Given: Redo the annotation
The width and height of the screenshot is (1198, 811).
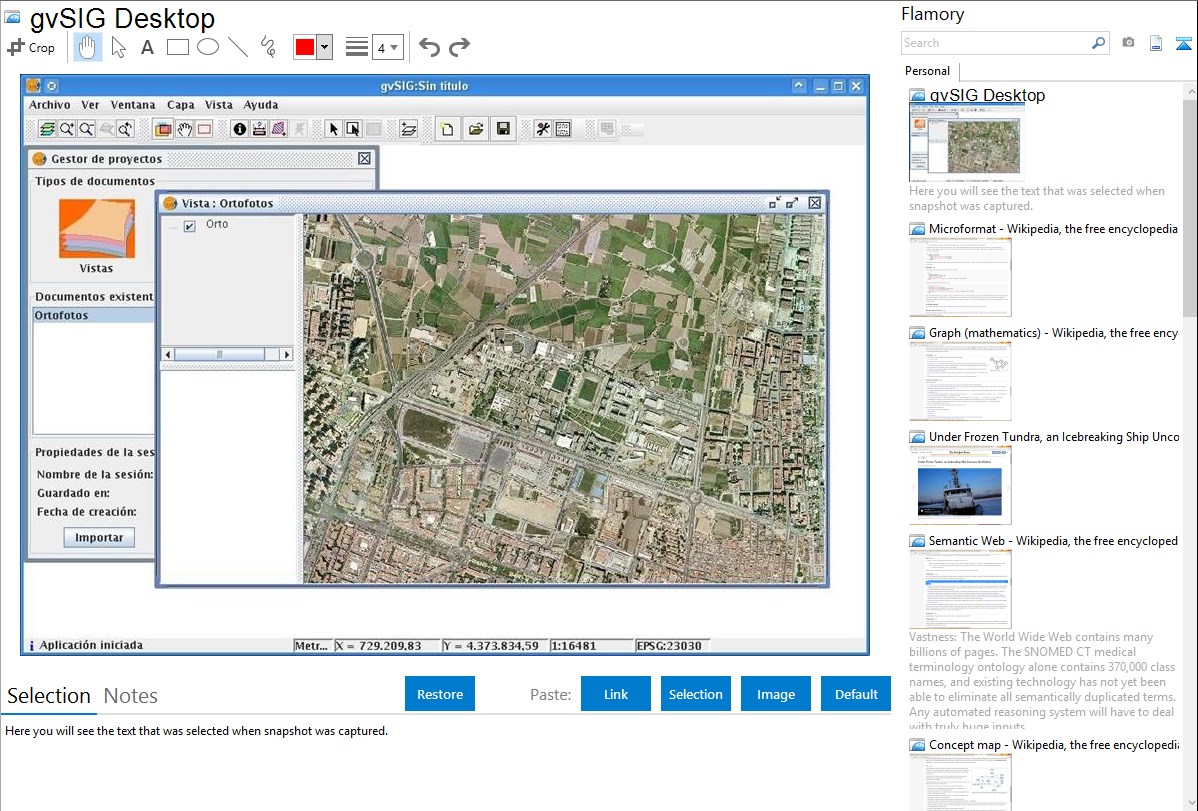Looking at the screenshot, I should click(x=459, y=47).
